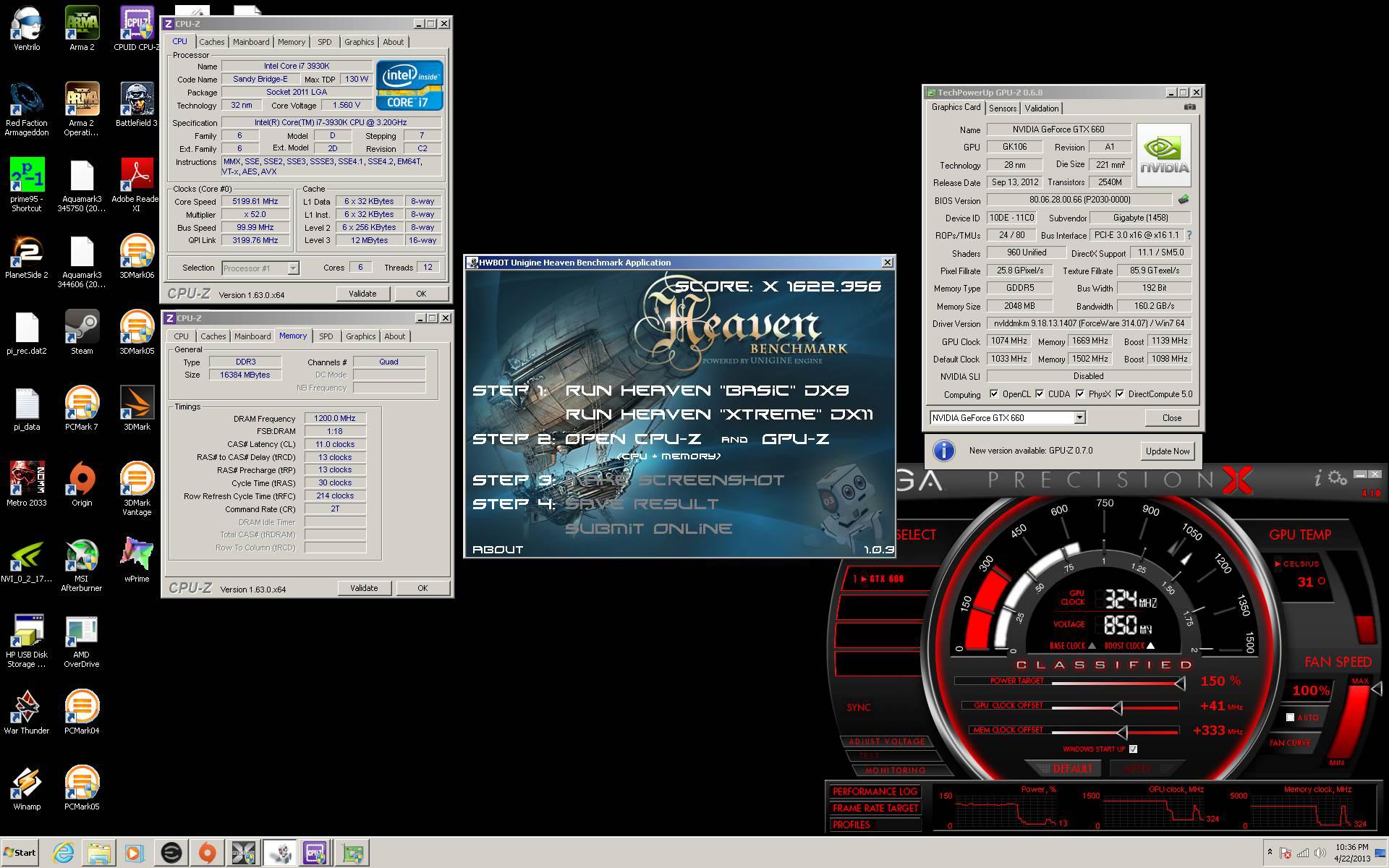Click the Windows Start button
1389x868 pixels.
pyautogui.click(x=20, y=853)
